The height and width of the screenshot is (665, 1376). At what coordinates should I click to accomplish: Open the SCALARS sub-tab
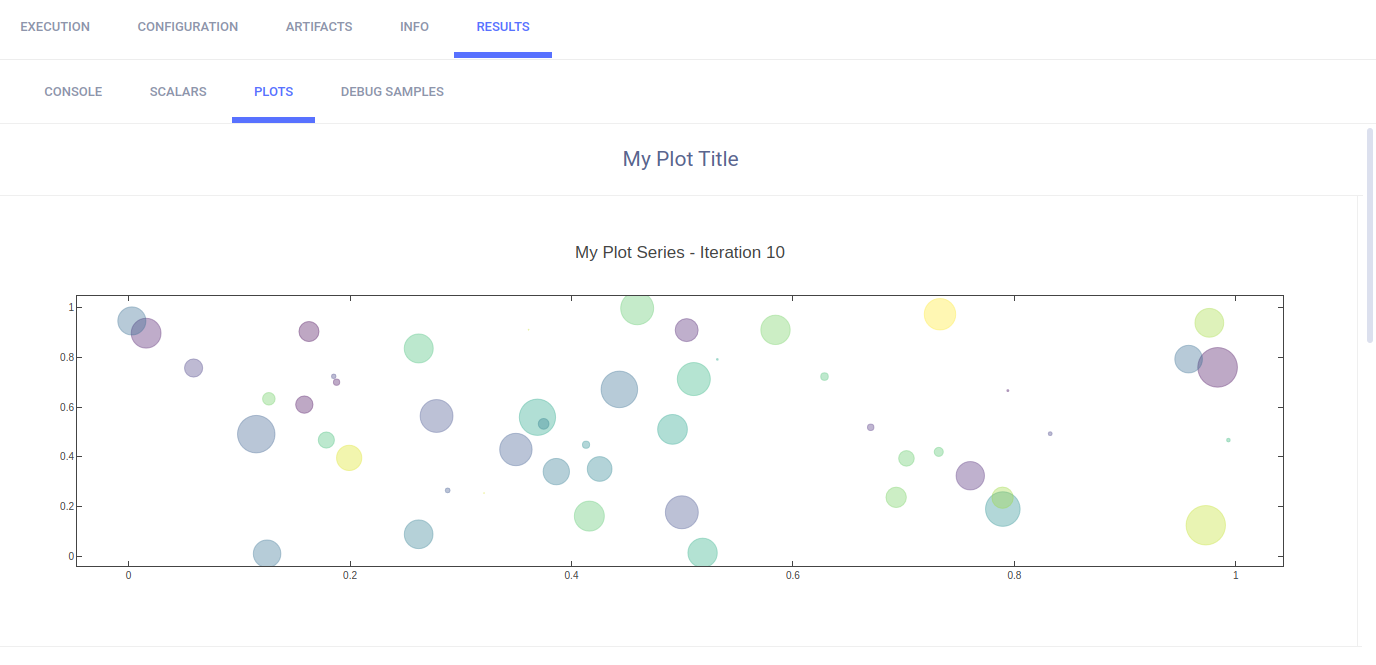coord(178,92)
